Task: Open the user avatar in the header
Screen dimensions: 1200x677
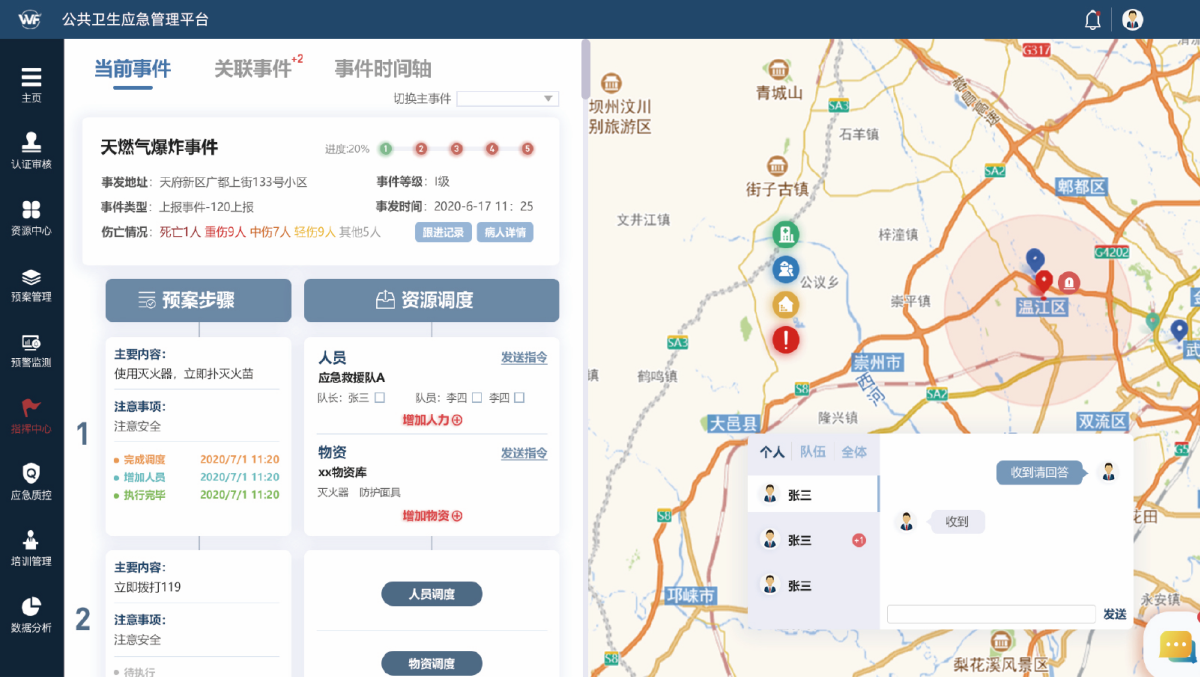Action: [x=1132, y=20]
